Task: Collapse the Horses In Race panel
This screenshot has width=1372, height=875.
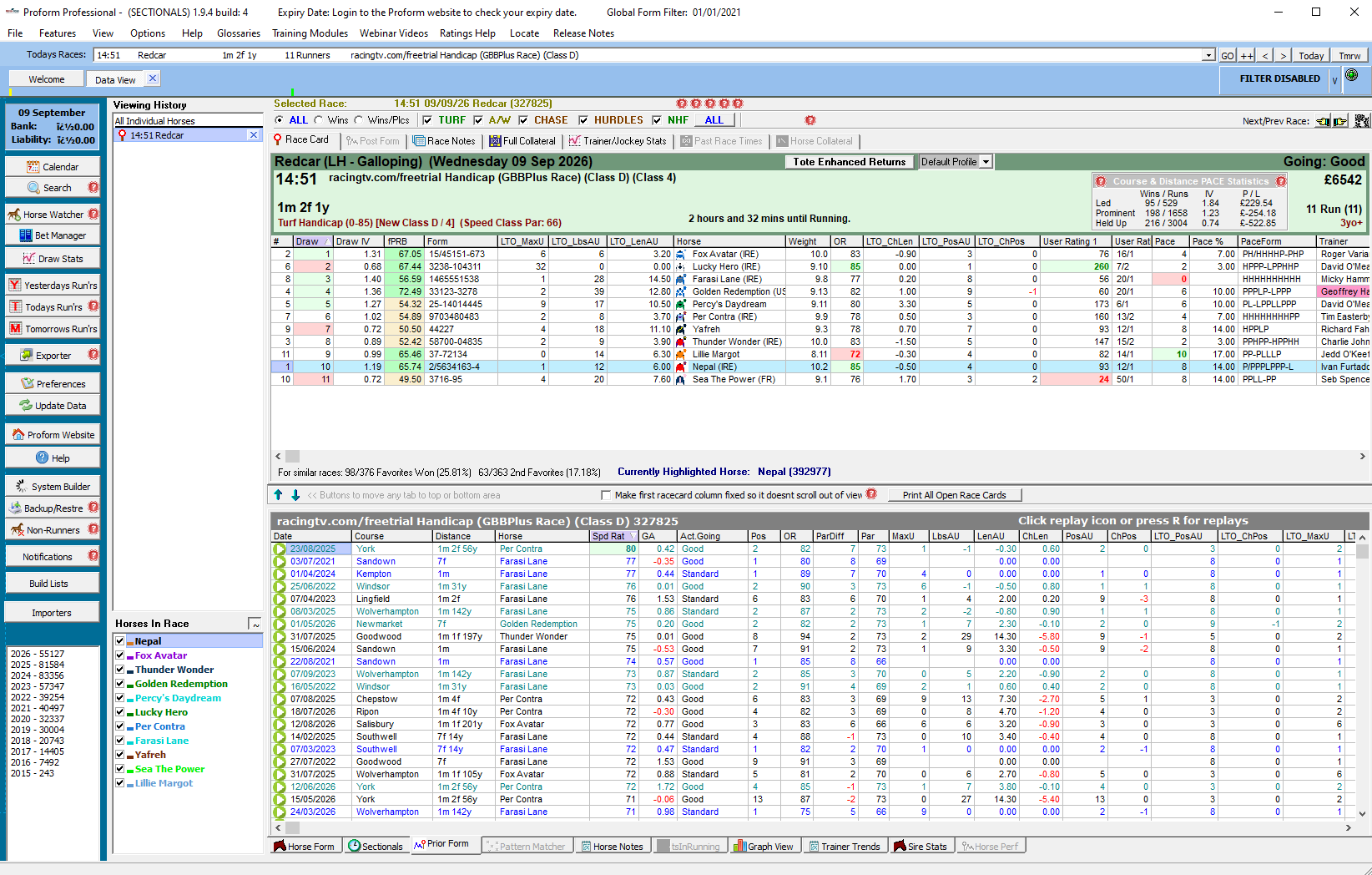Action: click(255, 625)
